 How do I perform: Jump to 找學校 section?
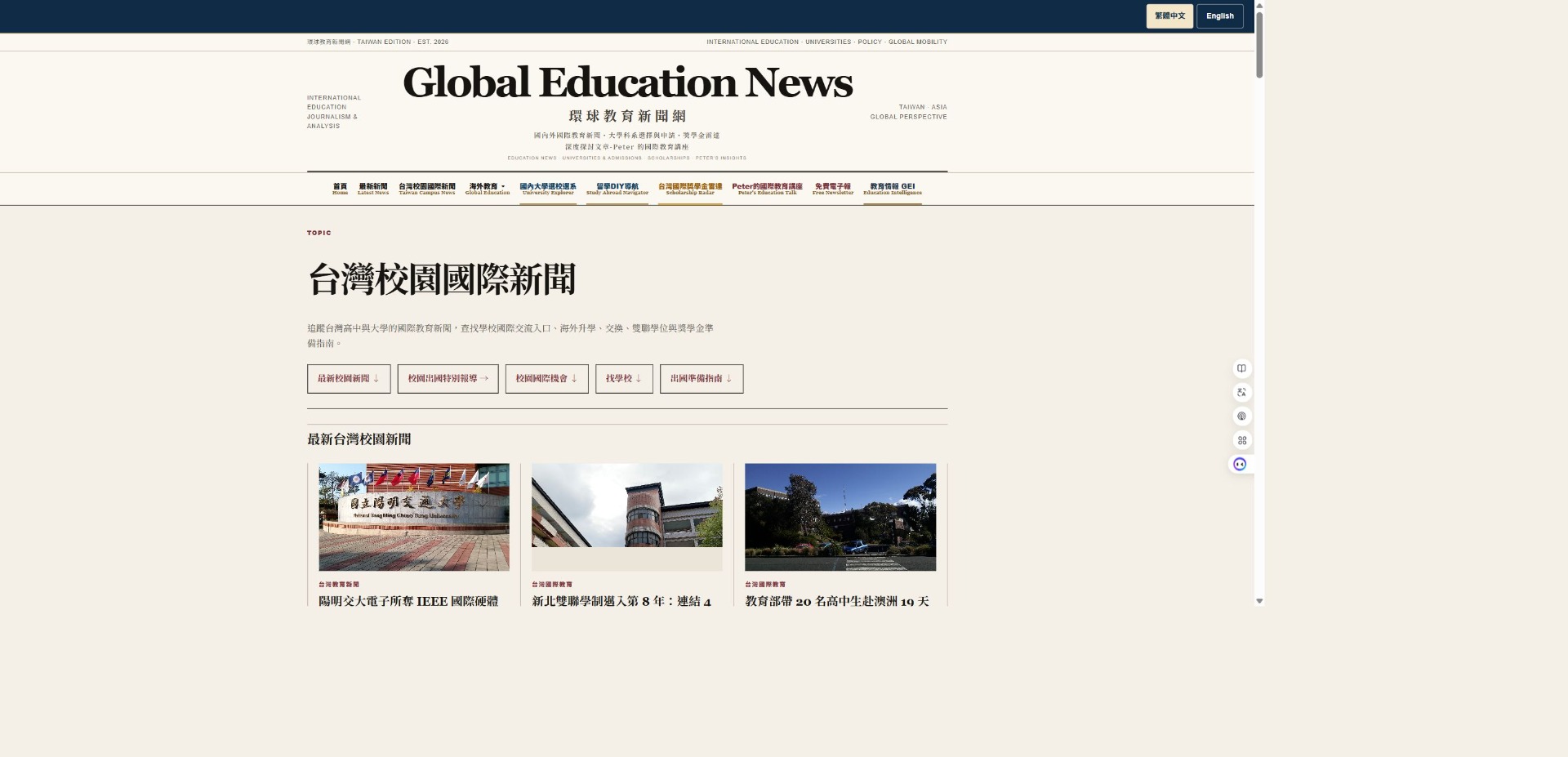[624, 379]
